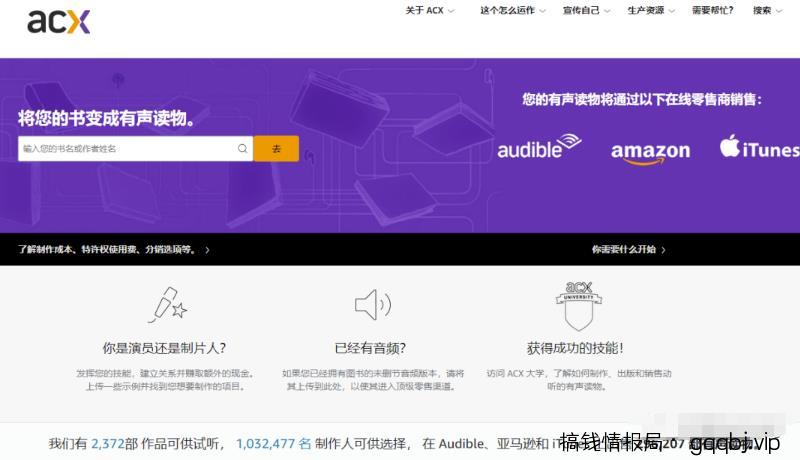This screenshot has width=800, height=460.
Task: Click the microphone with star icon
Action: point(168,305)
